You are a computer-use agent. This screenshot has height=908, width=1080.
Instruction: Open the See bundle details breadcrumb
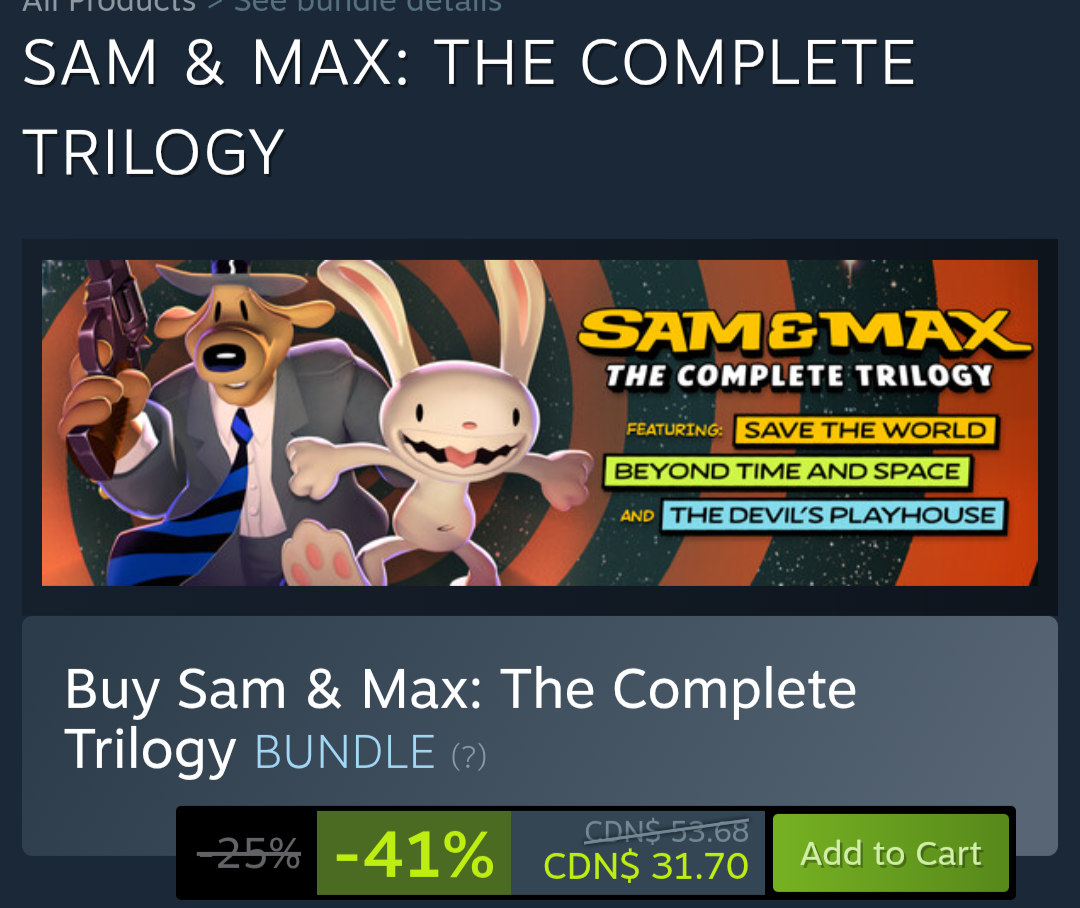pyautogui.click(x=368, y=6)
